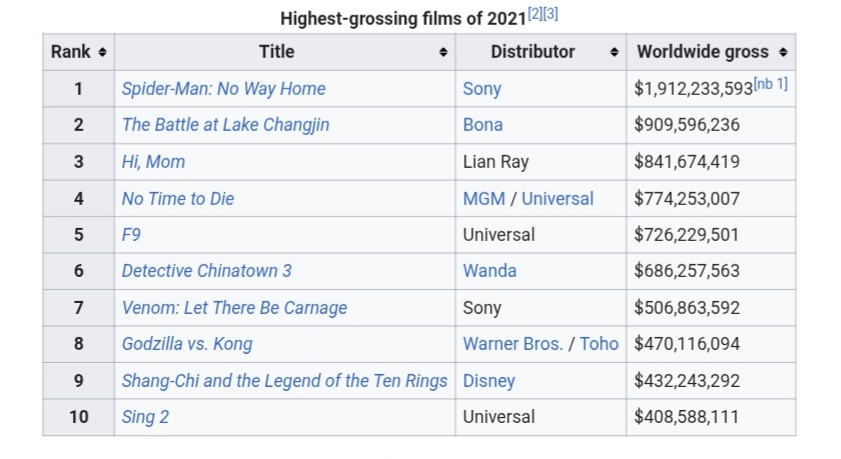This screenshot has width=841, height=459.
Task: Sort table by Title column arrows
Action: pyautogui.click(x=443, y=52)
